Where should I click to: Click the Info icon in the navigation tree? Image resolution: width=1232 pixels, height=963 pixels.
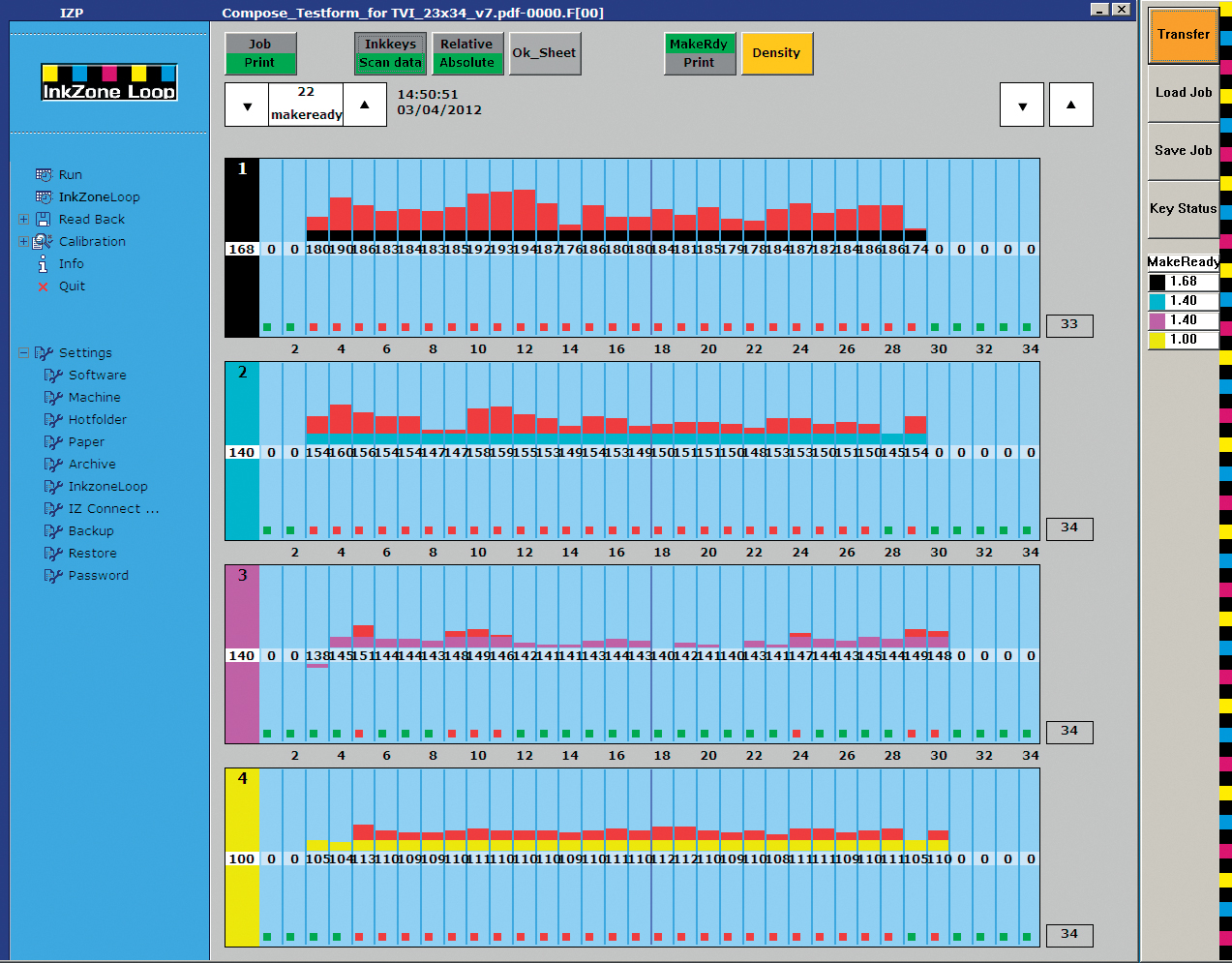coord(43,264)
